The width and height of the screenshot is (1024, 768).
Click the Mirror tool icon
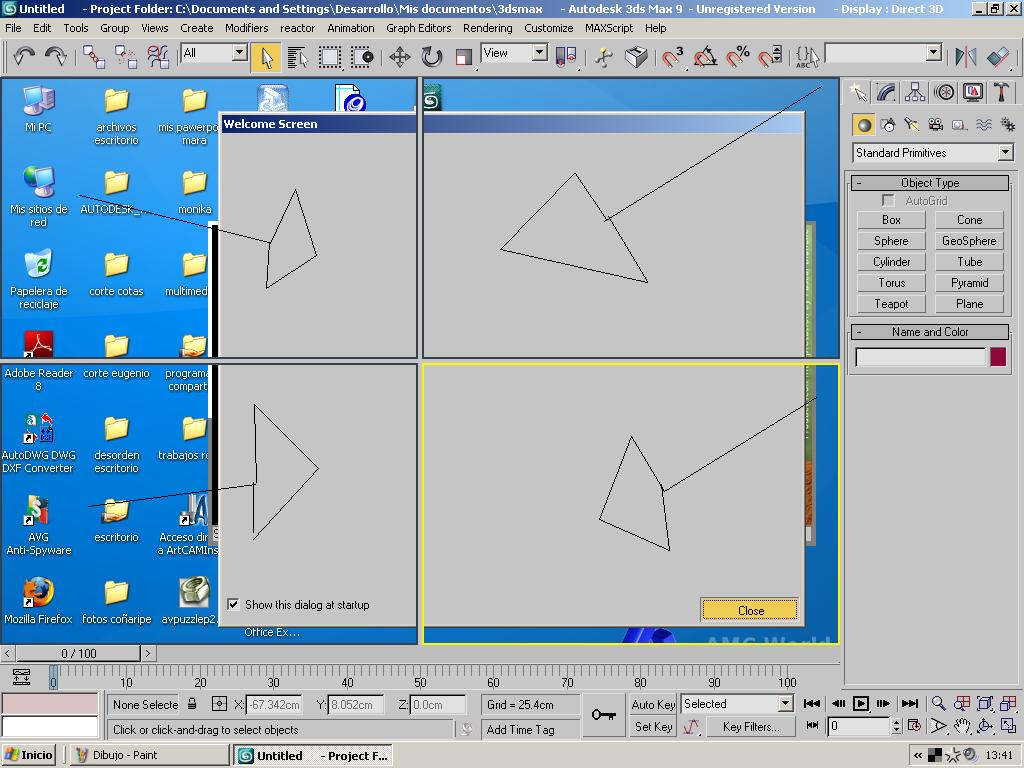tap(965, 57)
